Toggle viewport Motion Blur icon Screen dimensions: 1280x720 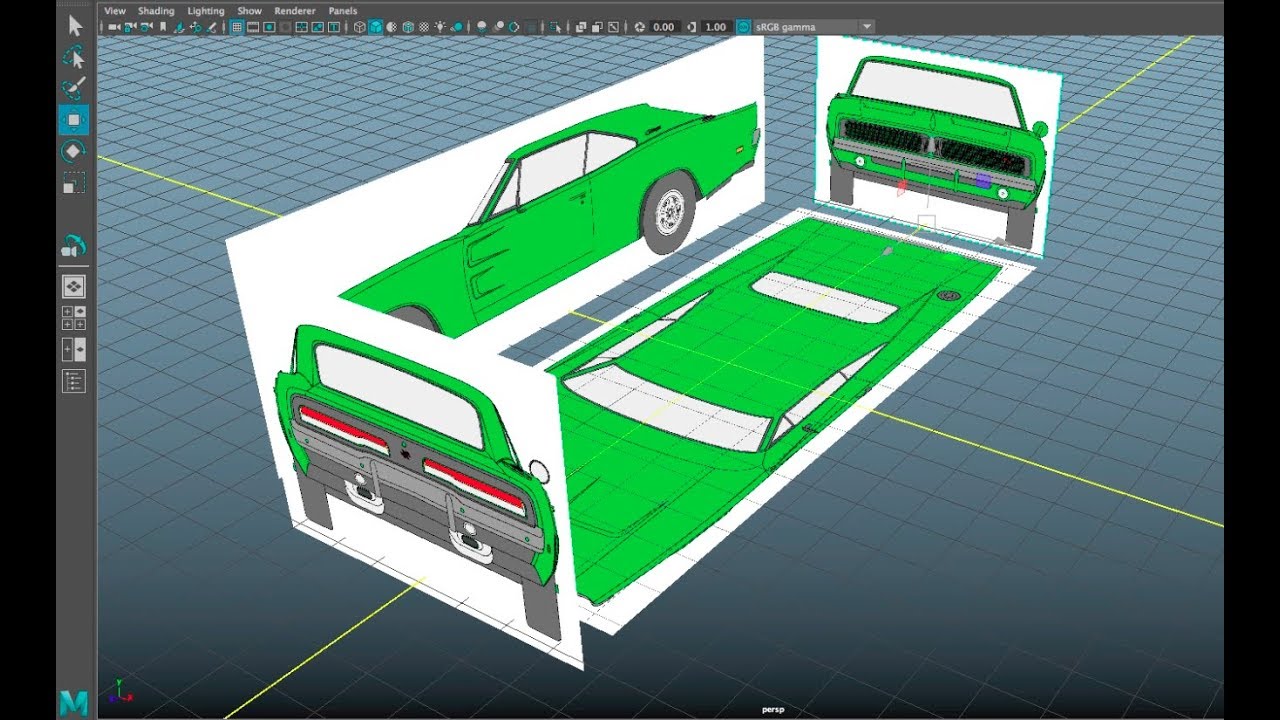click(x=499, y=27)
